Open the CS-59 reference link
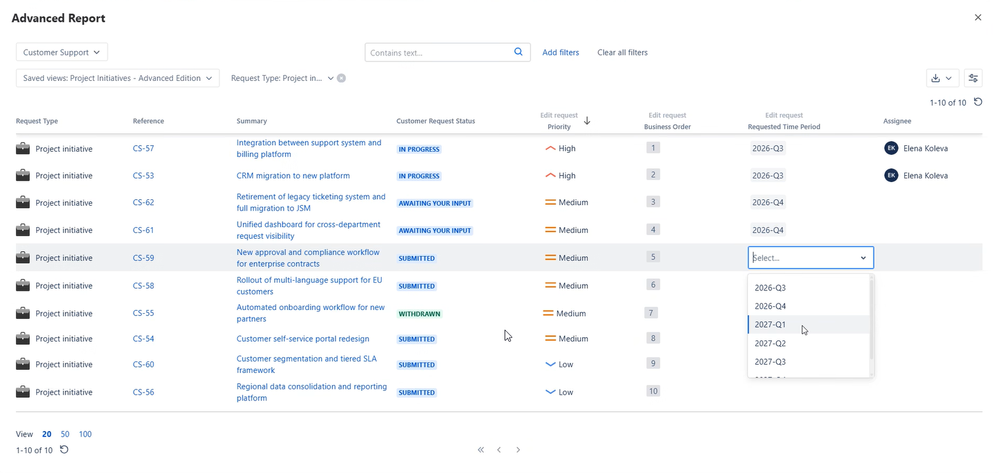This screenshot has width=999, height=473. [143, 258]
